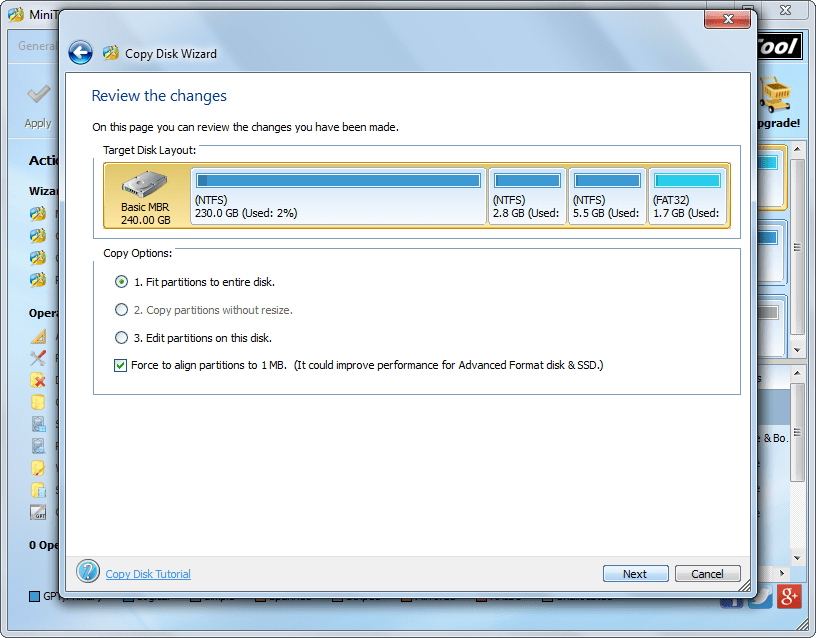Image resolution: width=816 pixels, height=638 pixels.
Task: Close the MiniTool main window
Action: tap(785, 10)
